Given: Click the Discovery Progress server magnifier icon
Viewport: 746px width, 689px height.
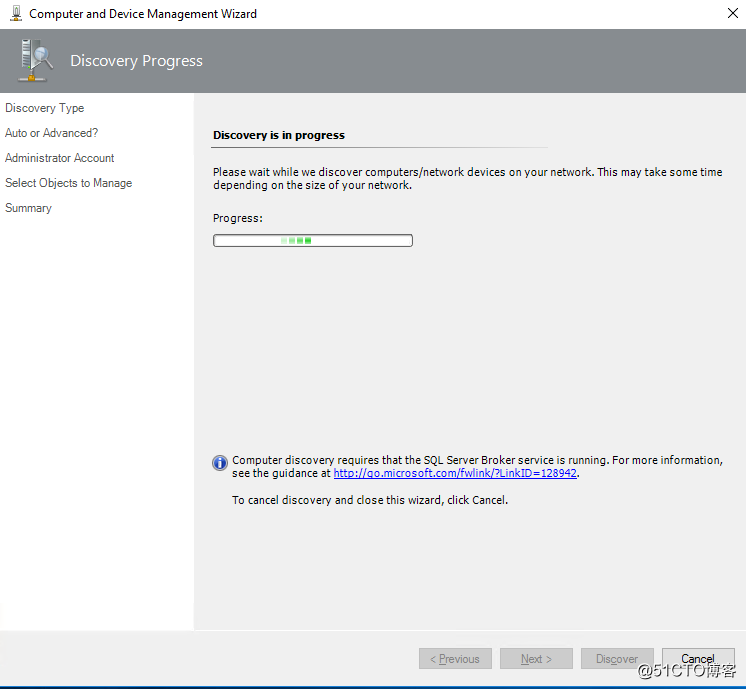Looking at the screenshot, I should pos(34,60).
